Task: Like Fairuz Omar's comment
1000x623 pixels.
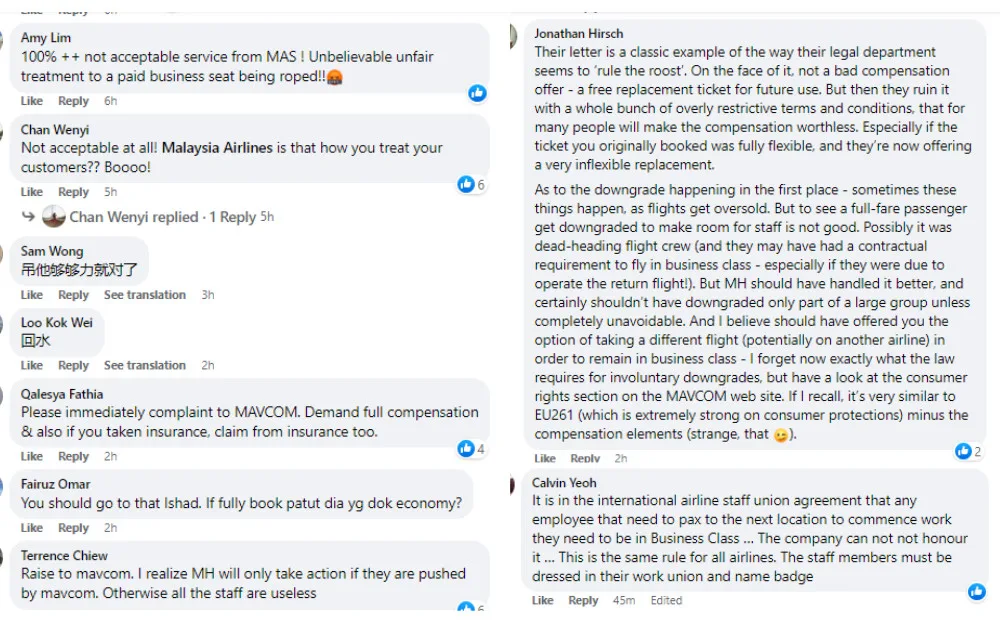Action: coord(32,528)
